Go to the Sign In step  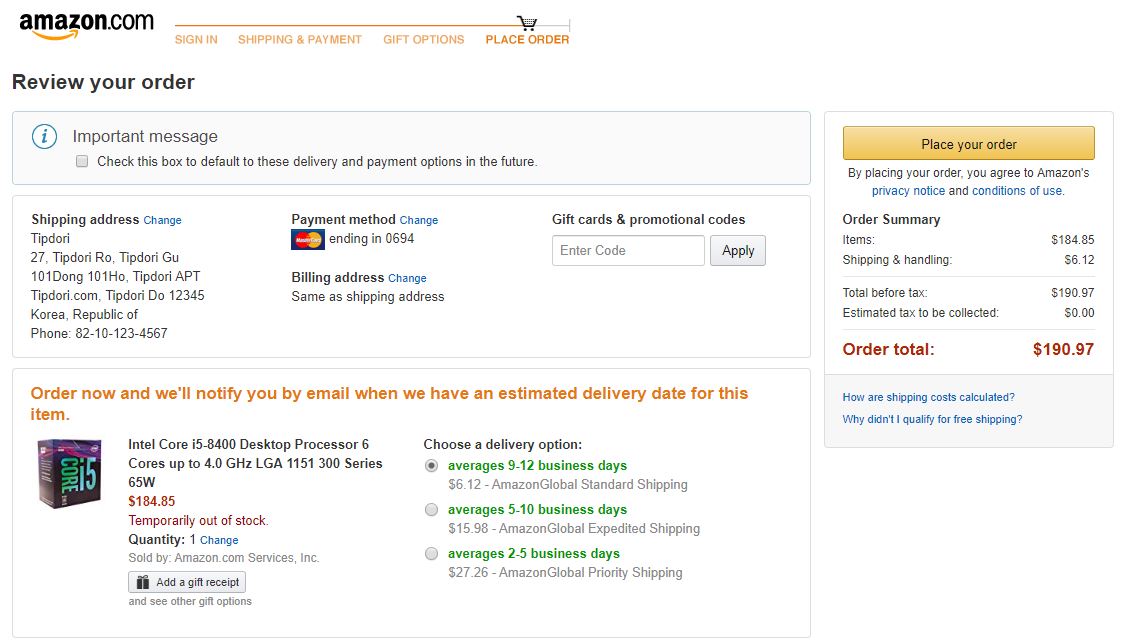[x=196, y=40]
